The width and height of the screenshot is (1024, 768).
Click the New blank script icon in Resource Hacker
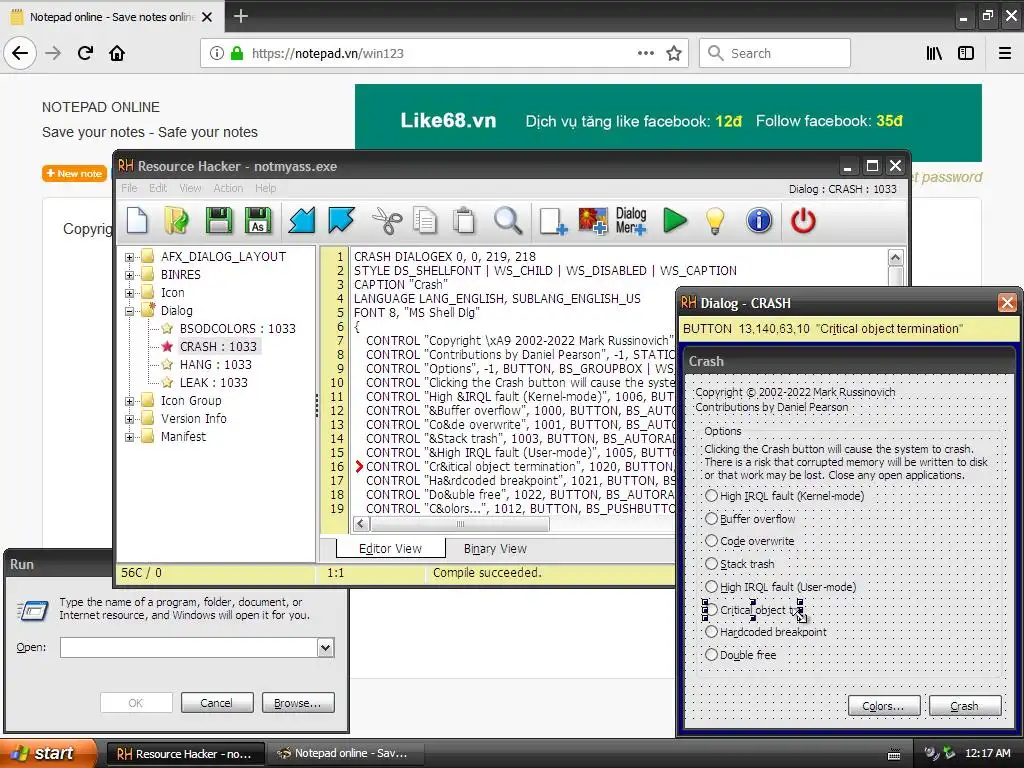137,221
